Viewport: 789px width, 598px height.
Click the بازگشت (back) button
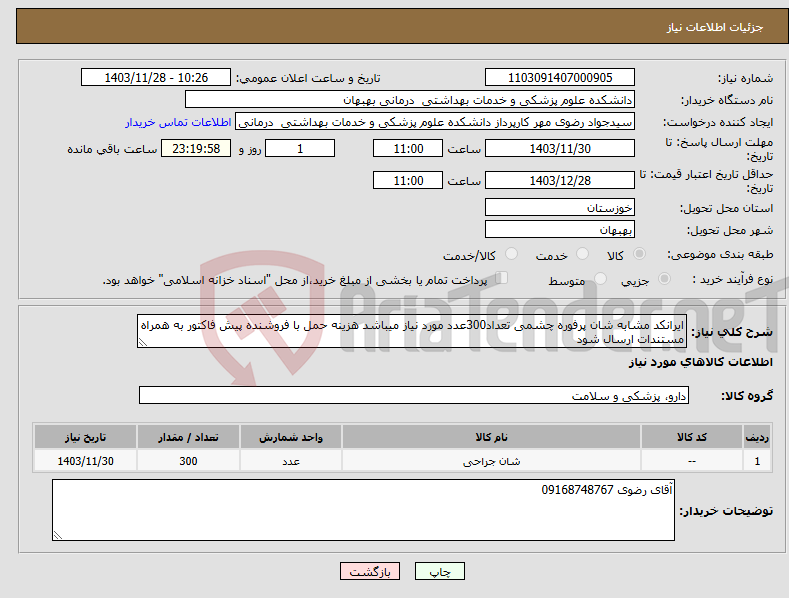pyautogui.click(x=370, y=571)
